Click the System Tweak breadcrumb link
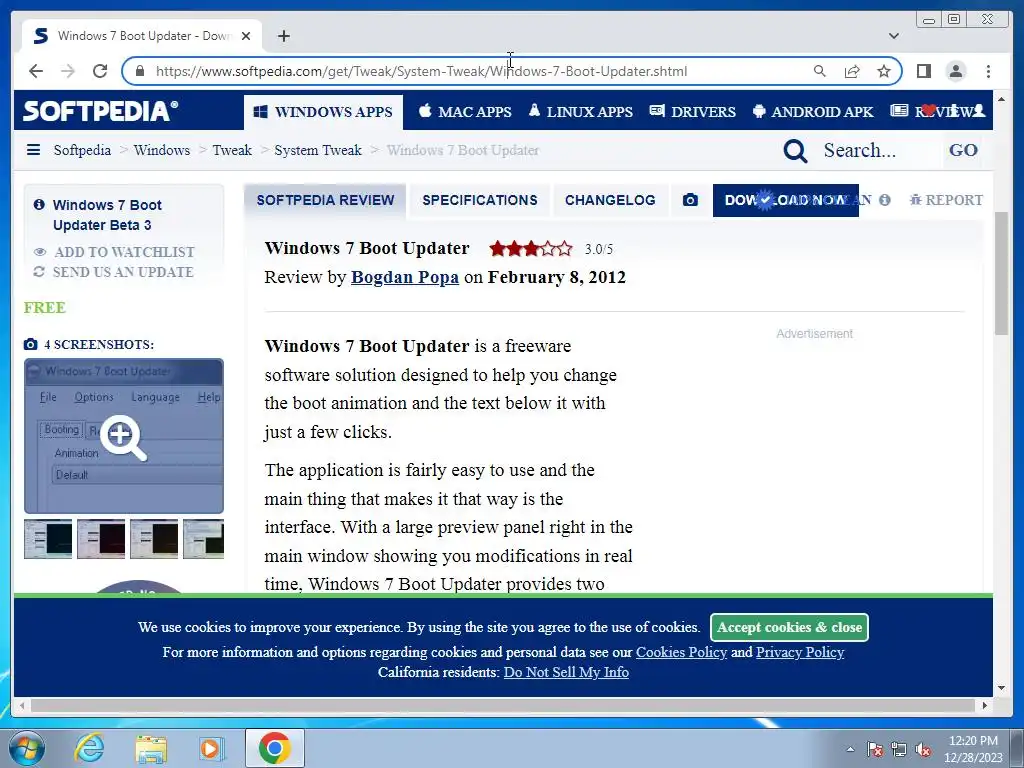1024x768 pixels. pyautogui.click(x=318, y=150)
